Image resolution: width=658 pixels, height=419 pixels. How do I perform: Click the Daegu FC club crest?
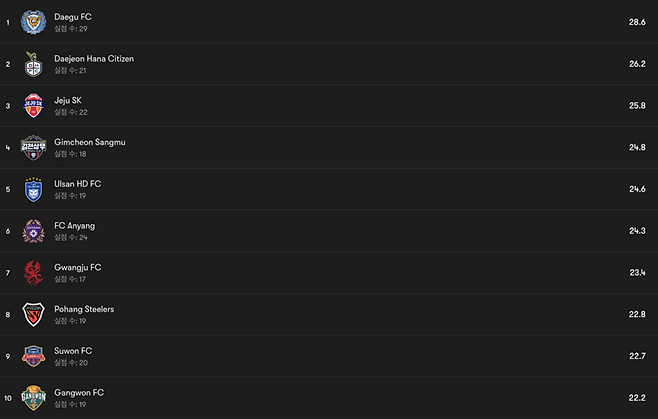[x=33, y=21]
